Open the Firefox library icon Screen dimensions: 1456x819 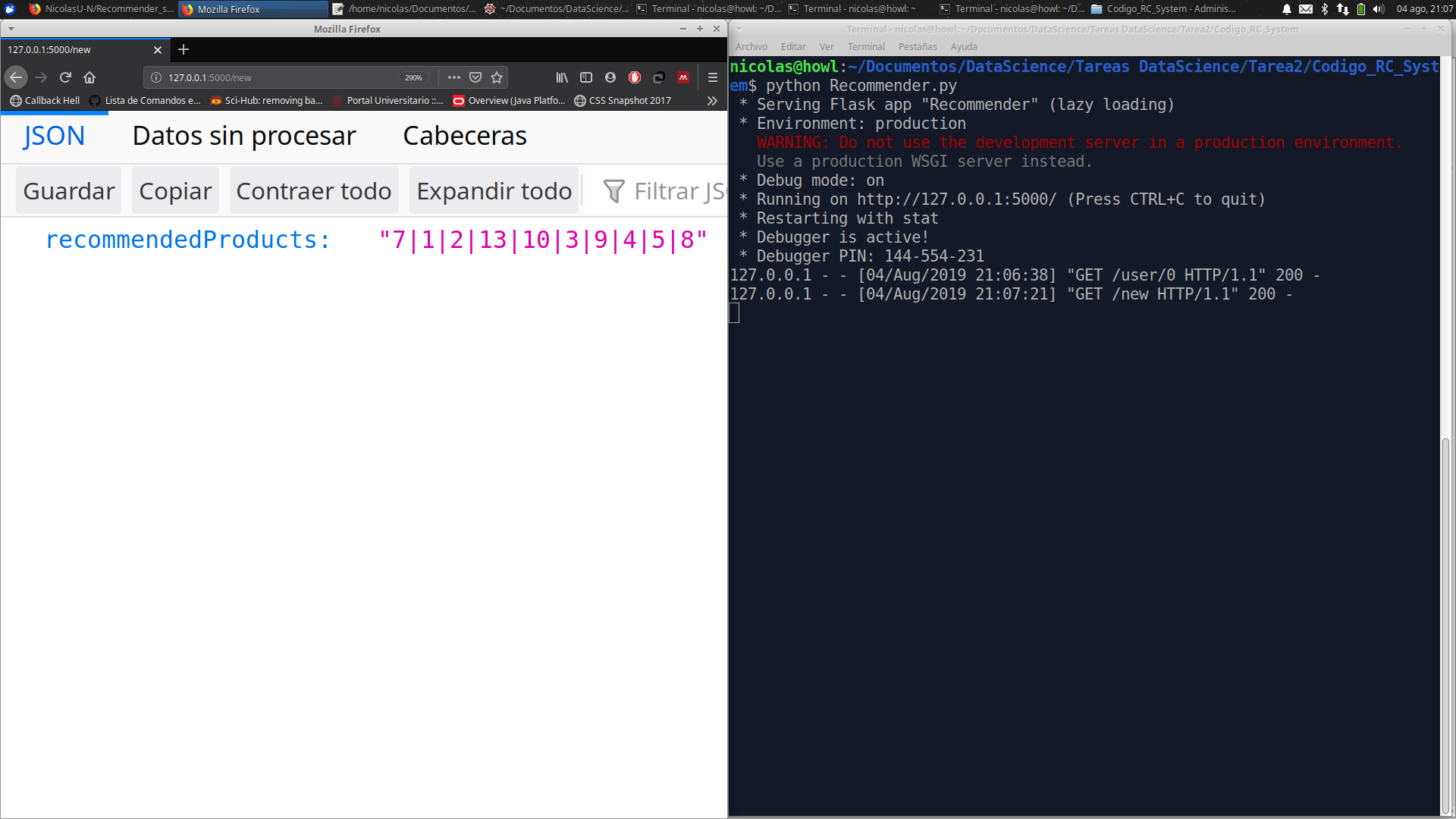click(x=562, y=77)
